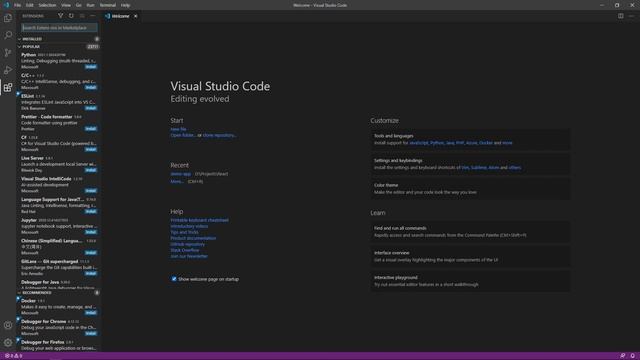Open the Help menu
Screen dimensions: 640x360
tap(125, 5)
